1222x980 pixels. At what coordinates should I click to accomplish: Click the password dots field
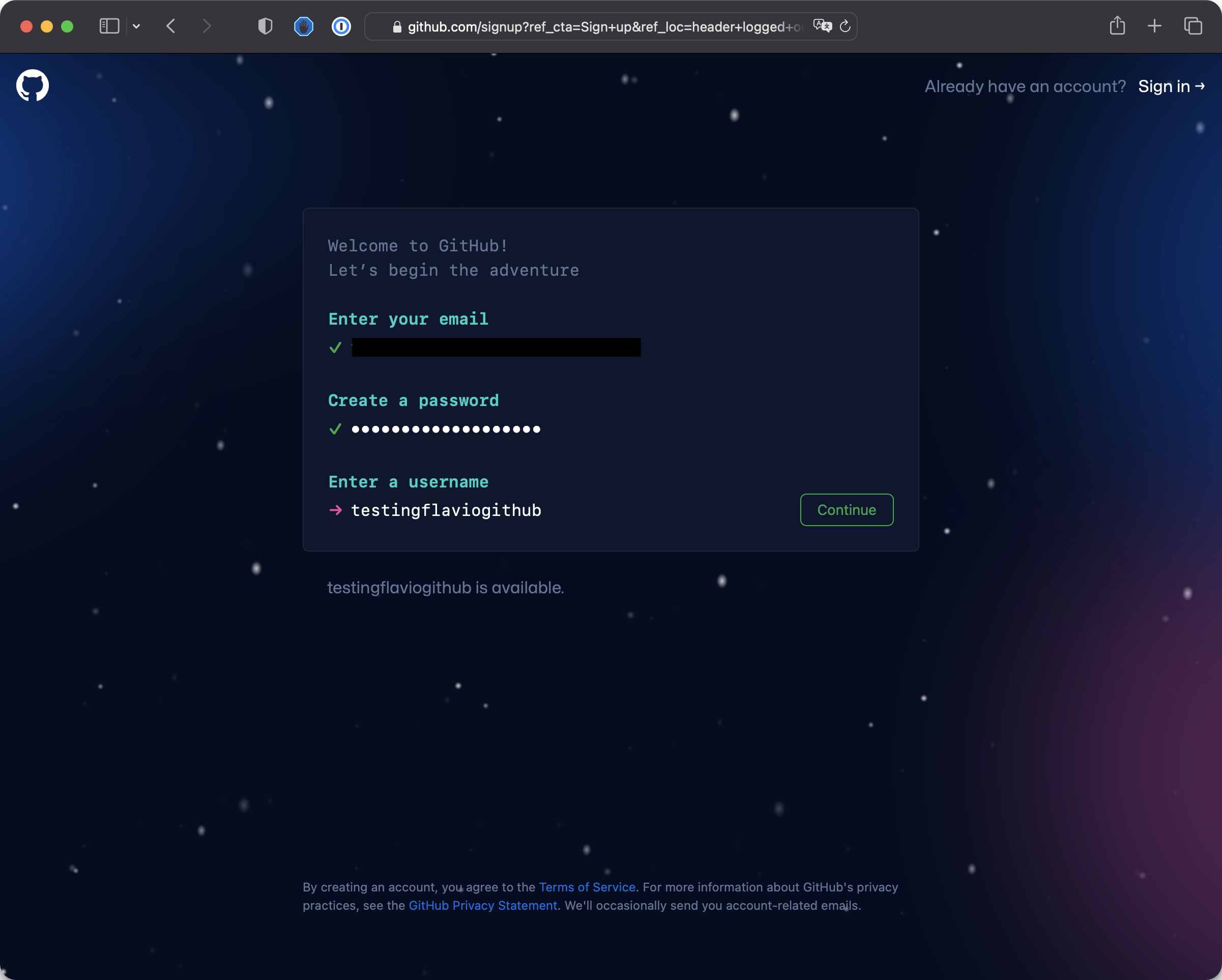[x=446, y=429]
